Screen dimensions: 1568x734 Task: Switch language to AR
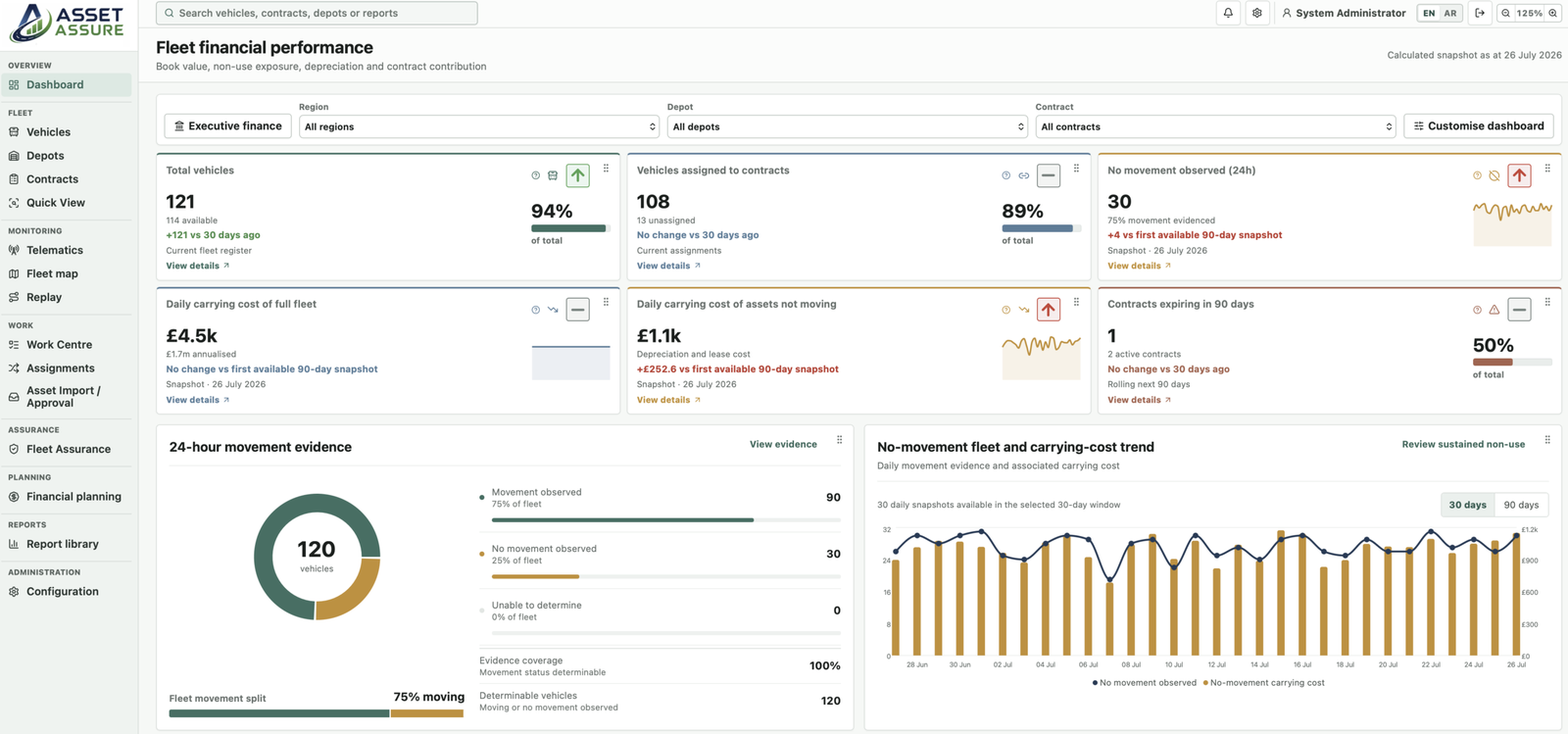coord(1450,13)
